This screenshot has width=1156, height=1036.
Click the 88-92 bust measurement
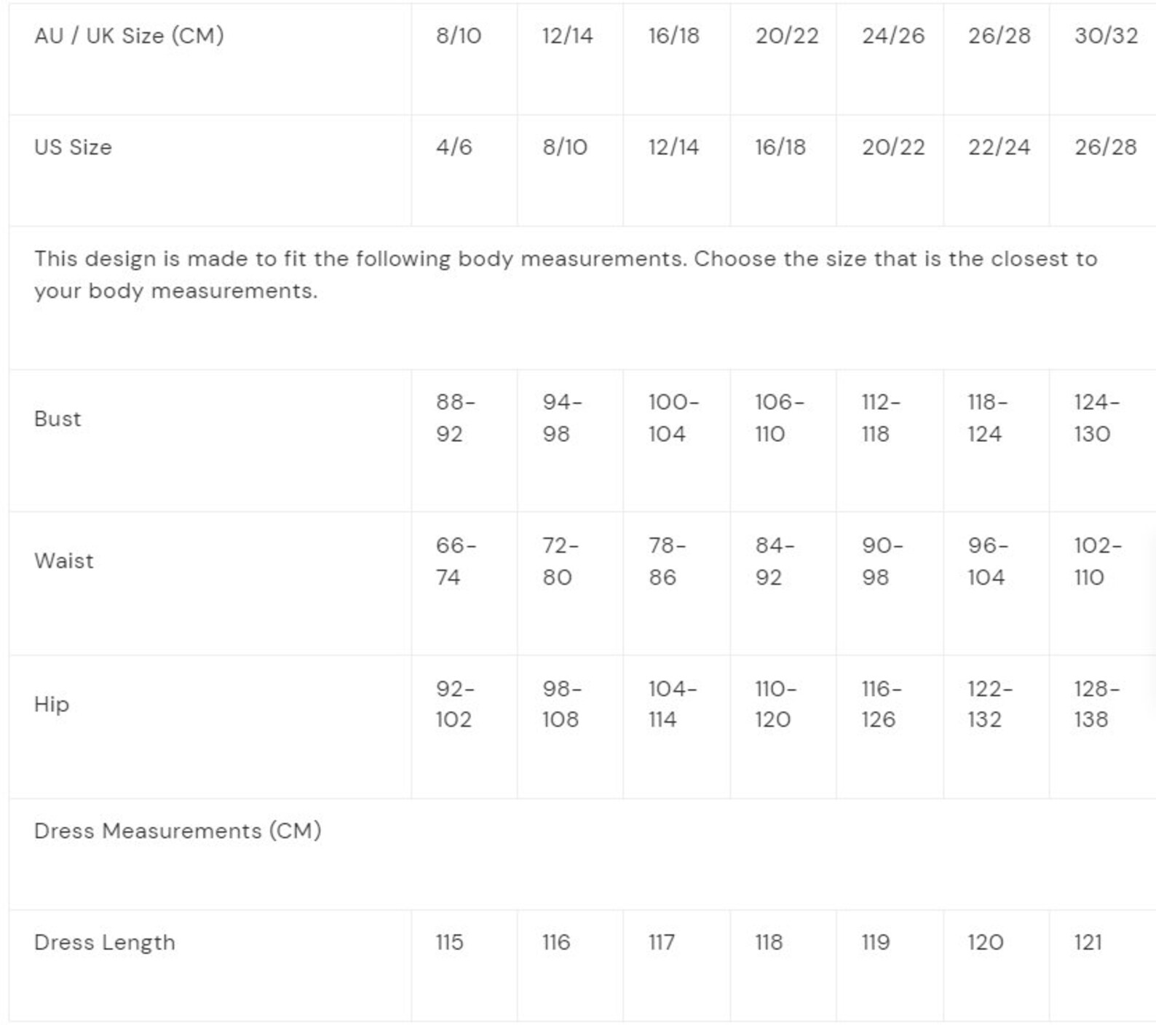(456, 418)
